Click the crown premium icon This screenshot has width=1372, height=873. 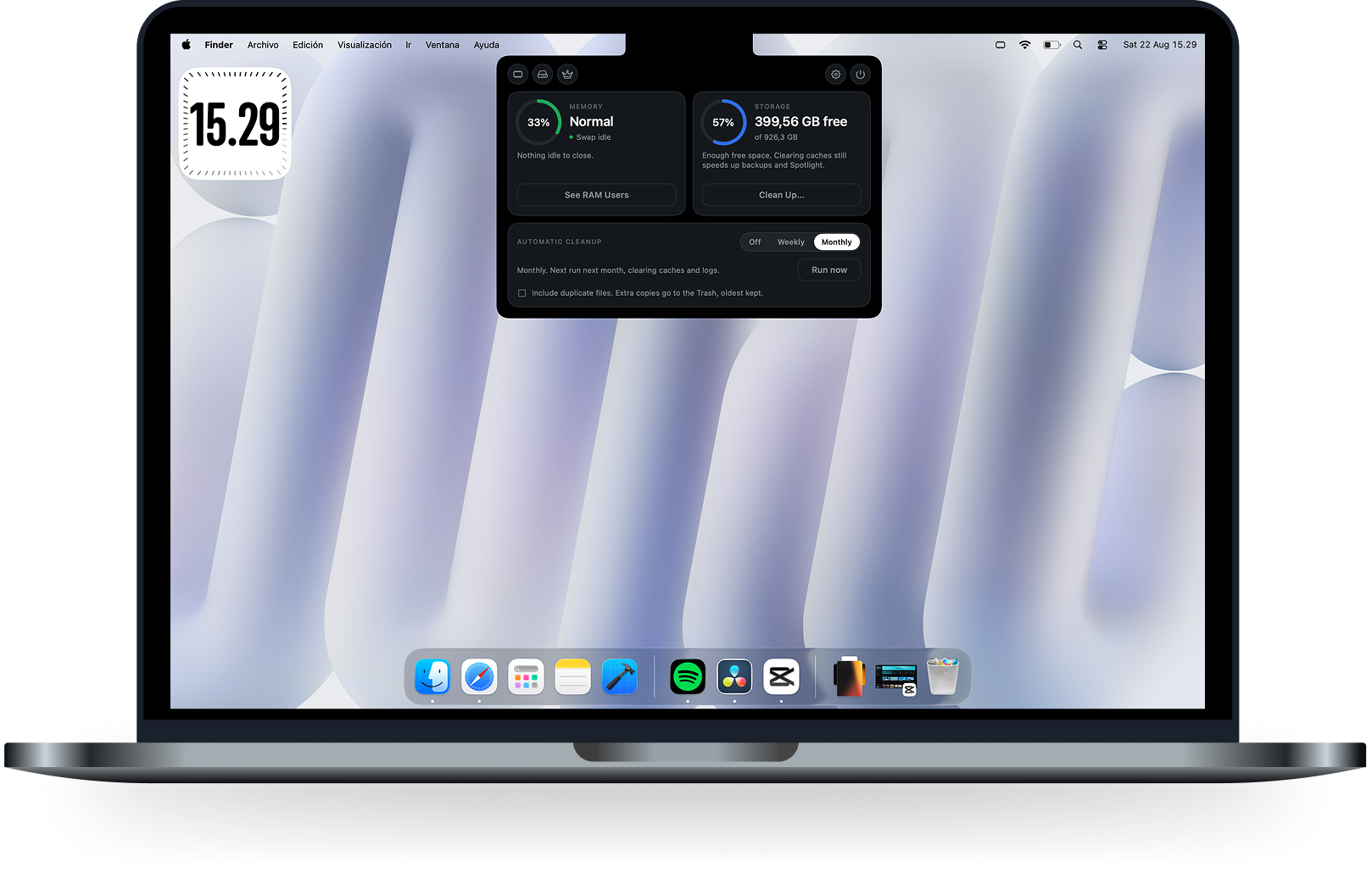567,75
